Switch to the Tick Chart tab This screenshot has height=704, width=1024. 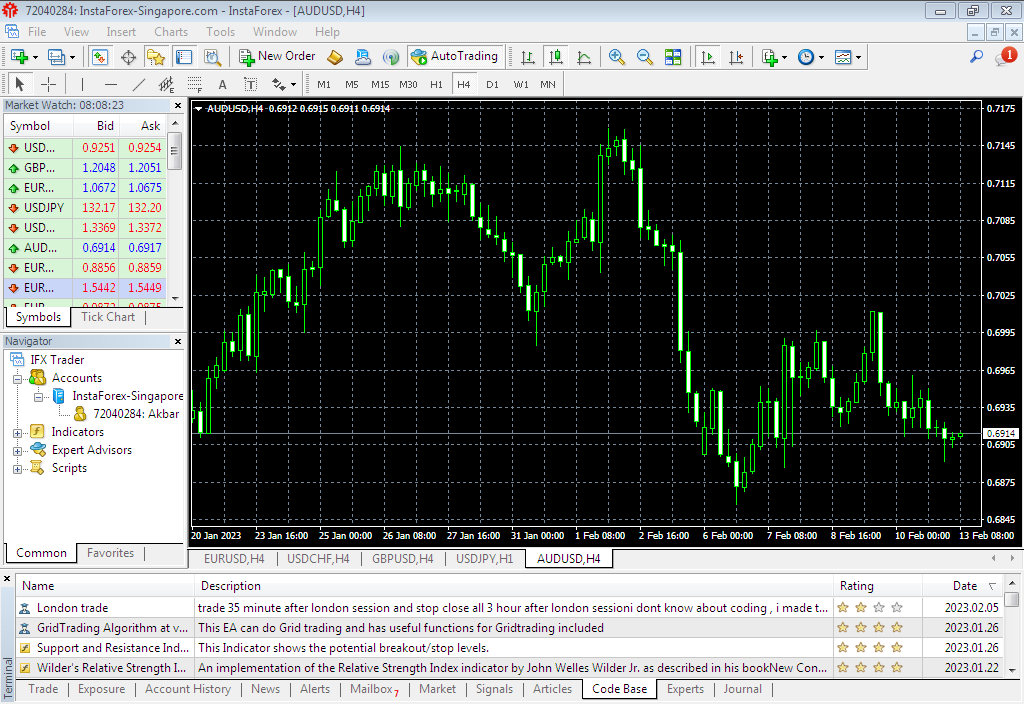[x=108, y=317]
